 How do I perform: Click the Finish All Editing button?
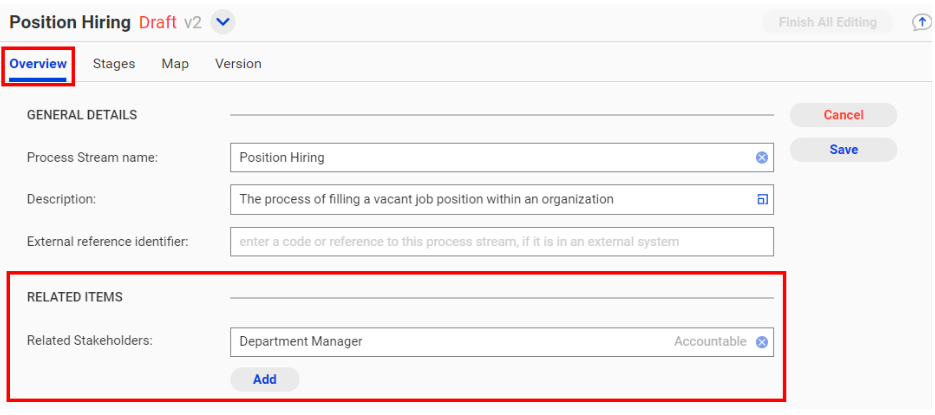tap(828, 23)
